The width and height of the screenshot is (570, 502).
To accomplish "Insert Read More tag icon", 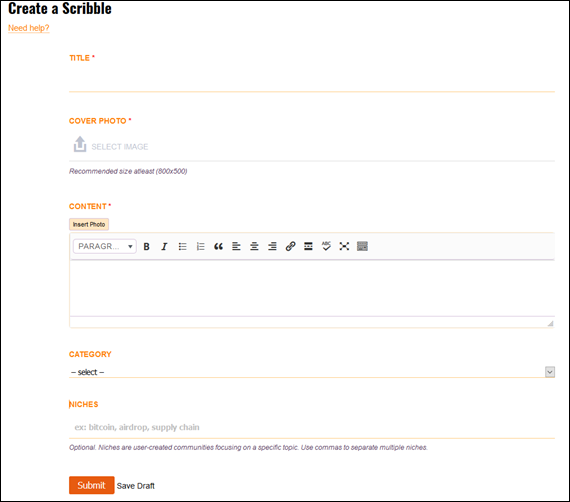I will tap(308, 246).
